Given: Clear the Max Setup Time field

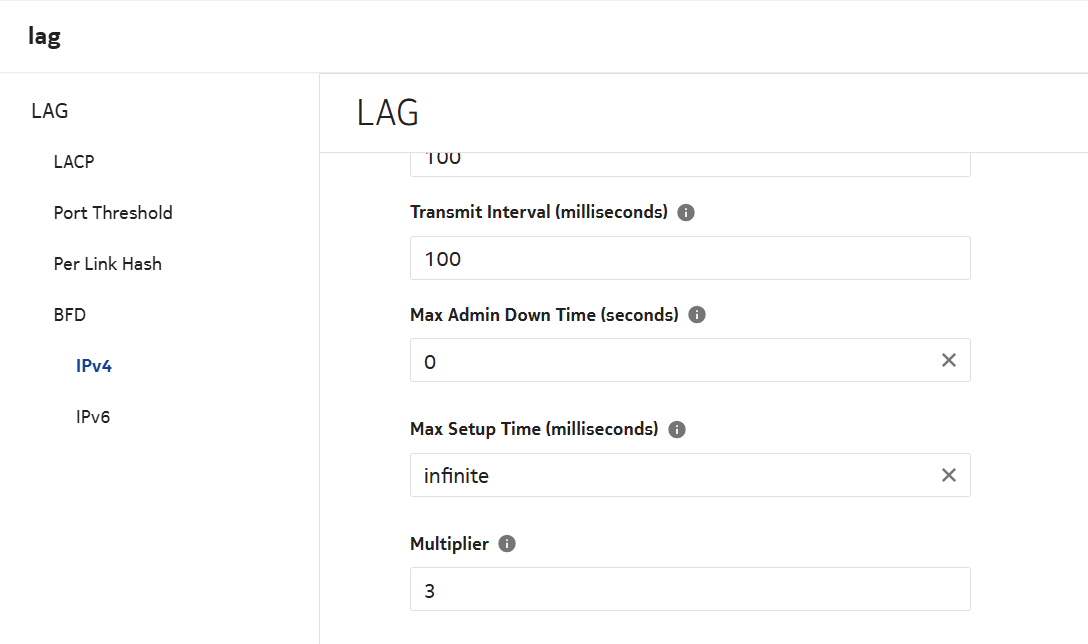Looking at the screenshot, I should point(949,475).
